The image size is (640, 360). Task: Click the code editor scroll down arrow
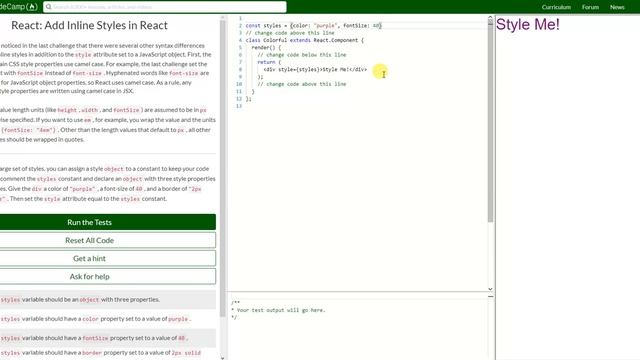[490, 289]
